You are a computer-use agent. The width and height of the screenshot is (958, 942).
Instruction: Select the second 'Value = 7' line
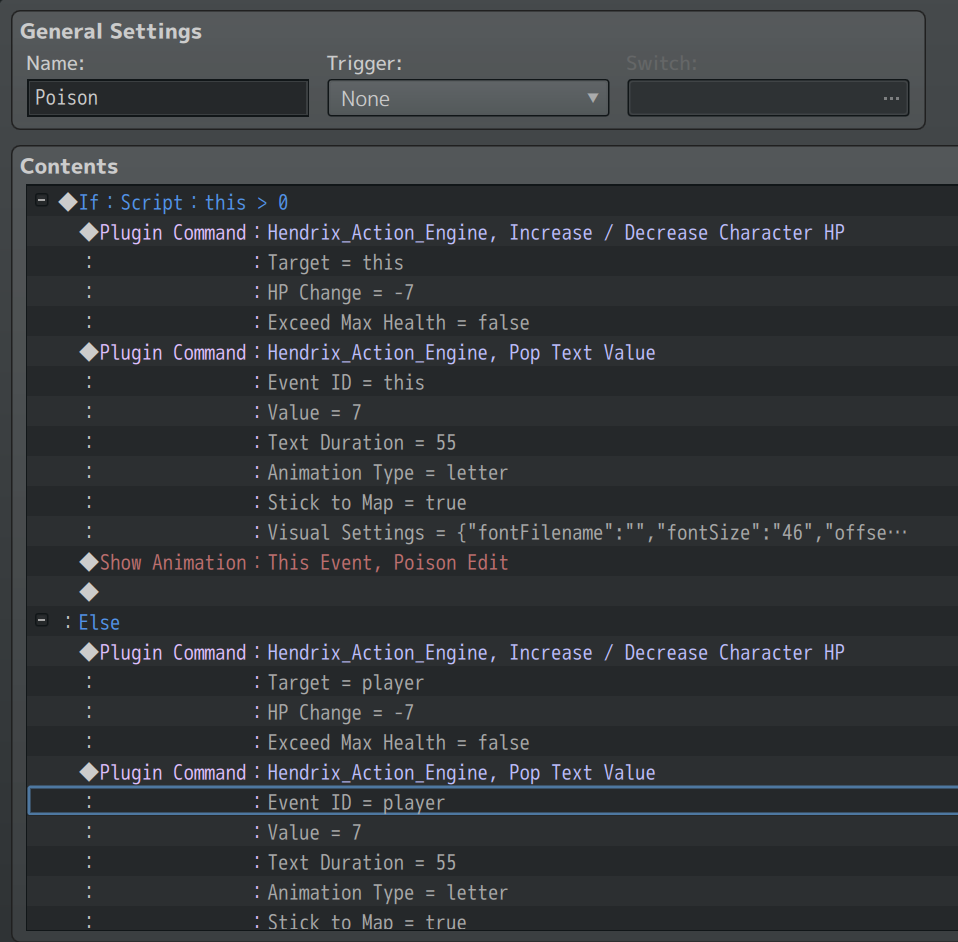pyautogui.click(x=492, y=831)
